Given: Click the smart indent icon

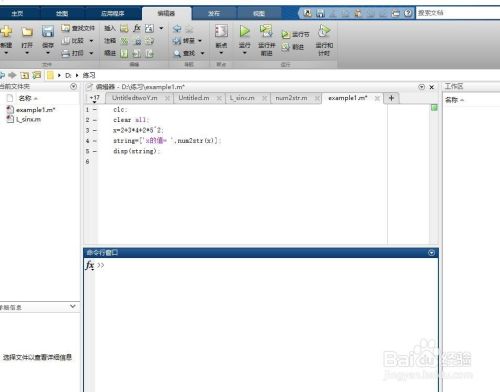Looking at the screenshot, I should 124,53.
